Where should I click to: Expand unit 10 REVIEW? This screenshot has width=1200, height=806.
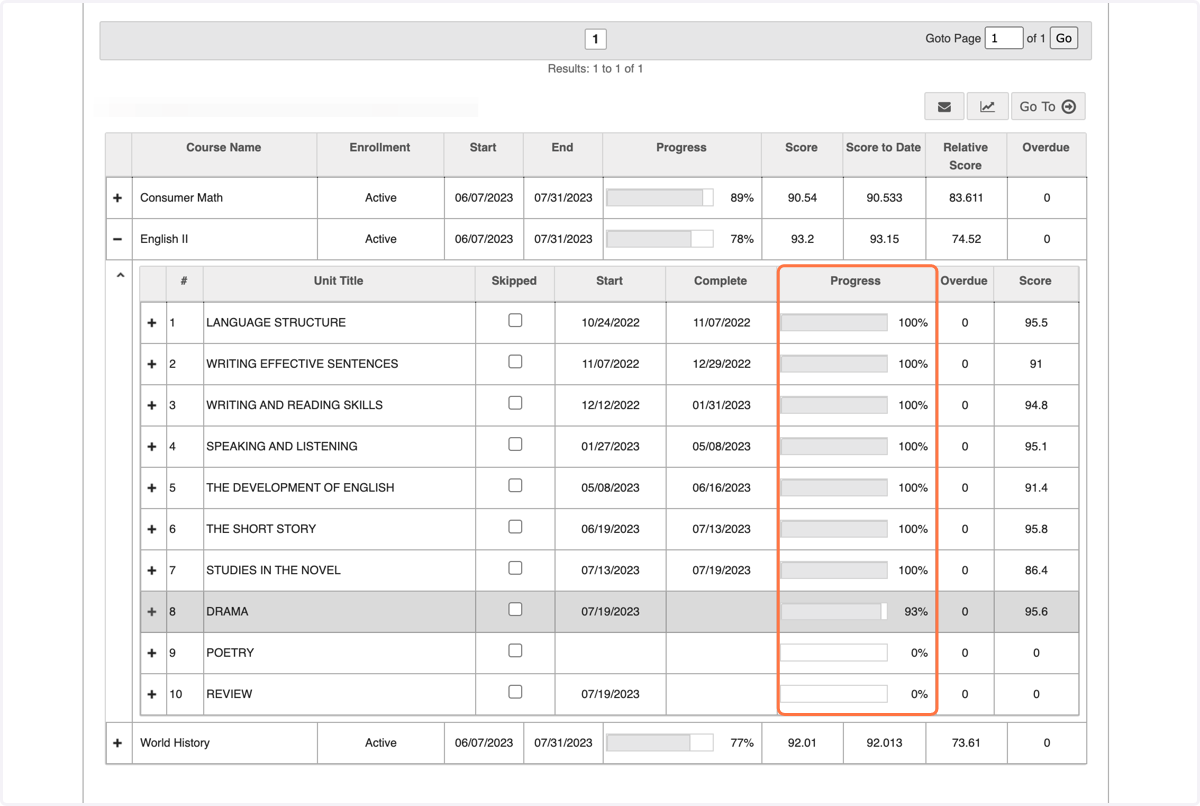click(x=152, y=694)
